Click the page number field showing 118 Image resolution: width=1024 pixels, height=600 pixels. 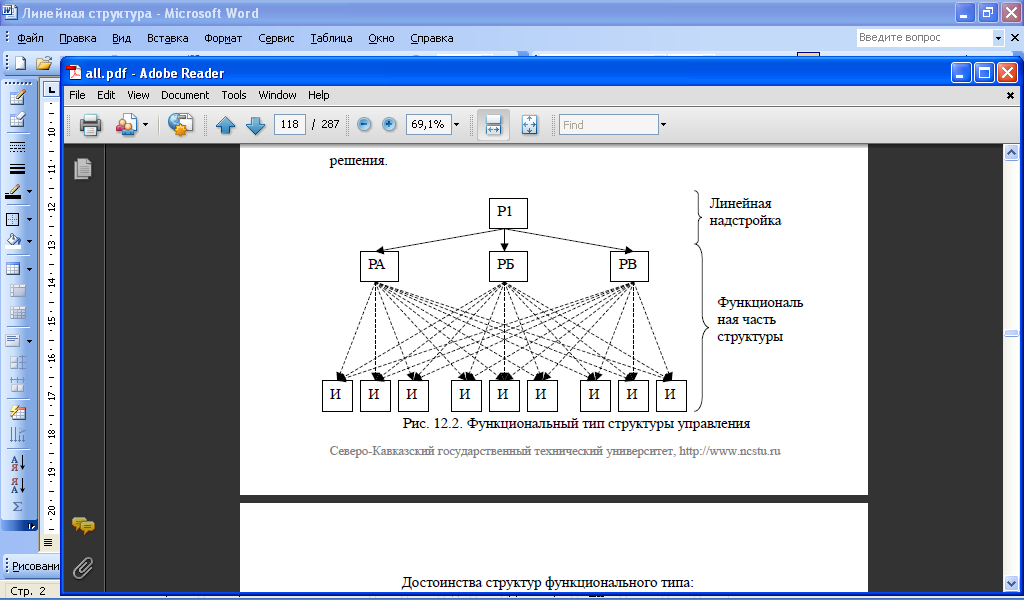(x=290, y=124)
